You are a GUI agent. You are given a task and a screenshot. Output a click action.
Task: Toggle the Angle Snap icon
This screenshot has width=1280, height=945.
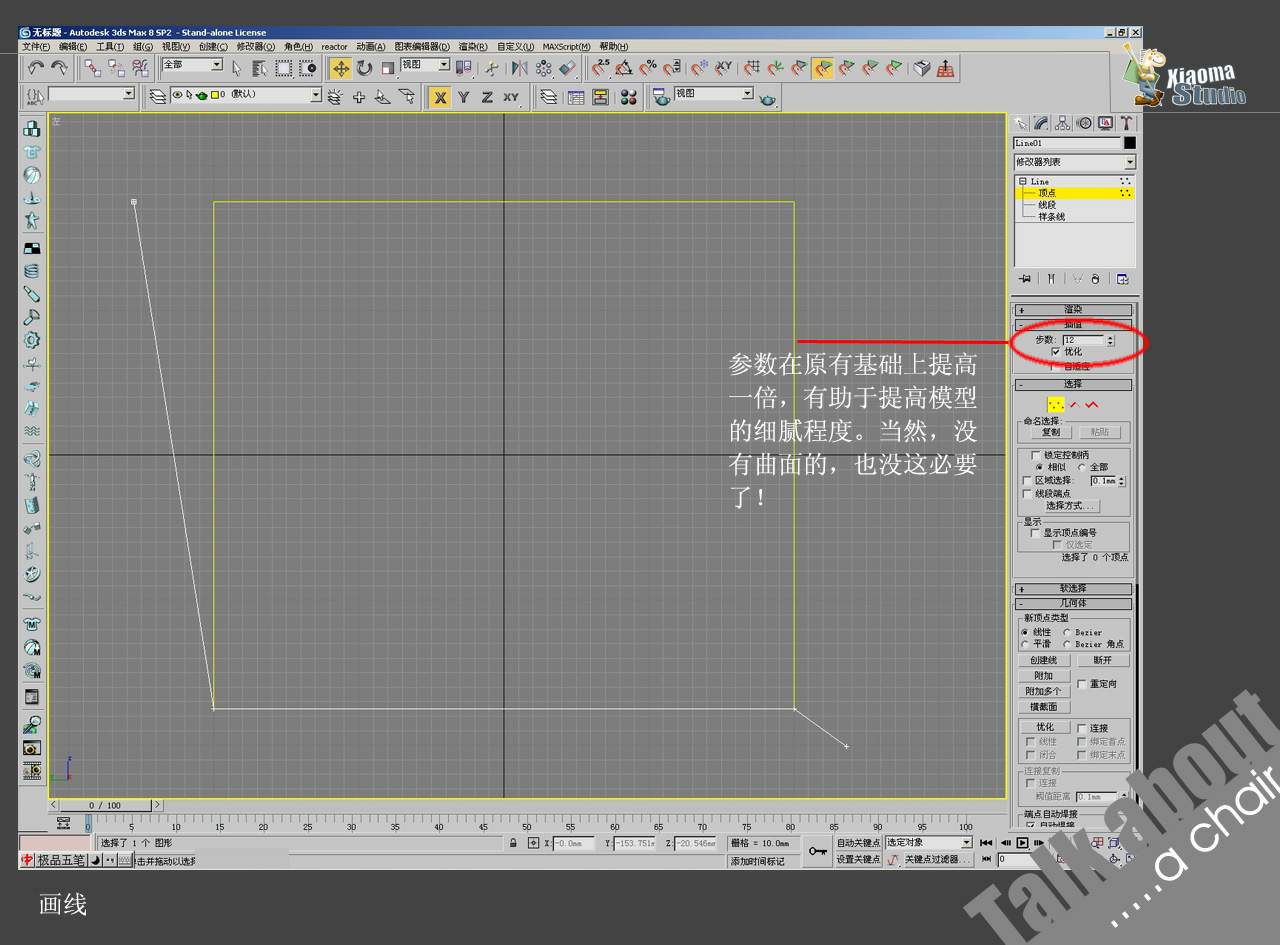(x=624, y=68)
